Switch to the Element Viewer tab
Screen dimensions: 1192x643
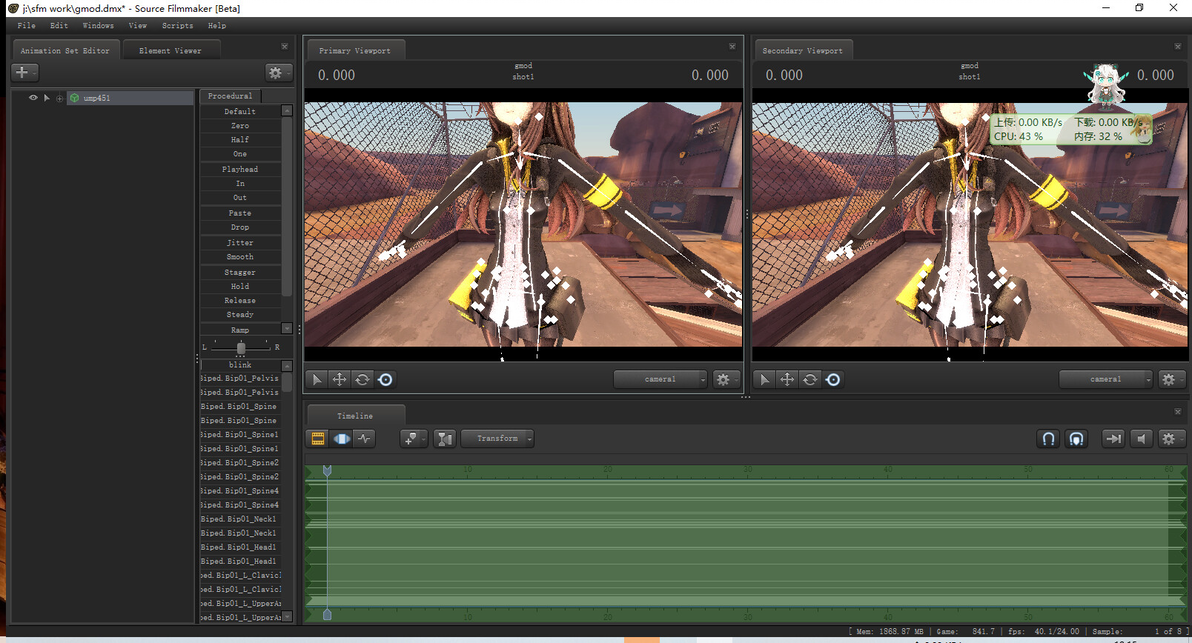[x=170, y=50]
